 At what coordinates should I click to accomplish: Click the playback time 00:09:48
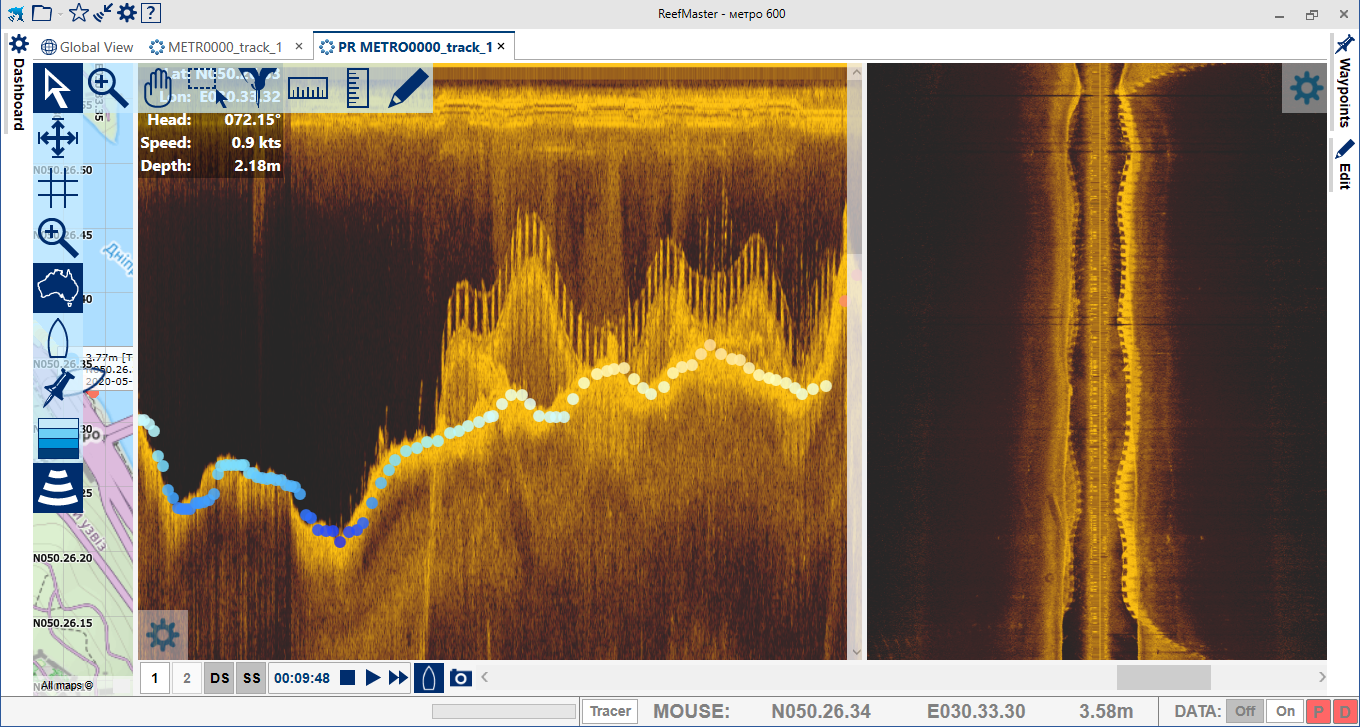pyautogui.click(x=302, y=678)
